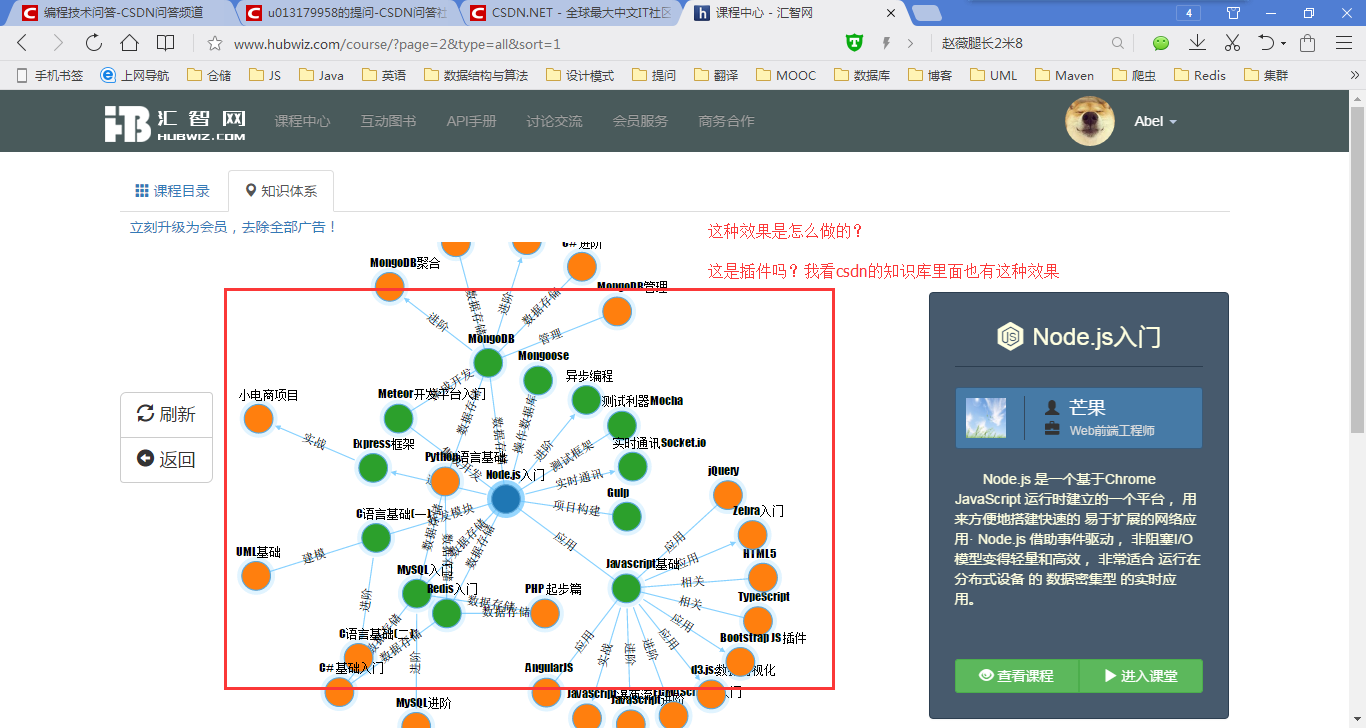Image resolution: width=1366 pixels, height=728 pixels.
Task: Click the 查看课程 green button
Action: coord(1017,676)
